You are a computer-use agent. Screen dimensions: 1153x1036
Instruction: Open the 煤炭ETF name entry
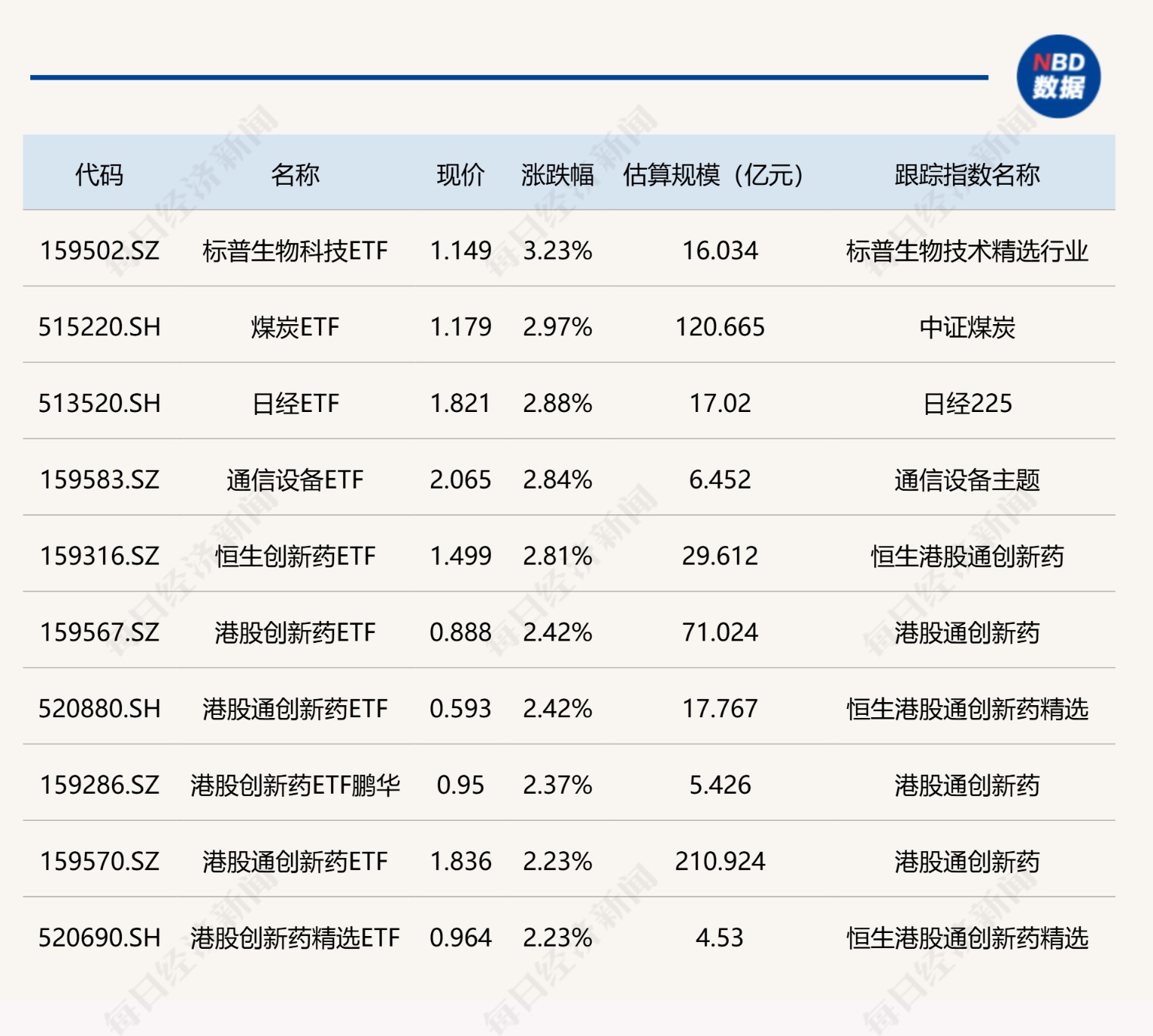(x=295, y=327)
